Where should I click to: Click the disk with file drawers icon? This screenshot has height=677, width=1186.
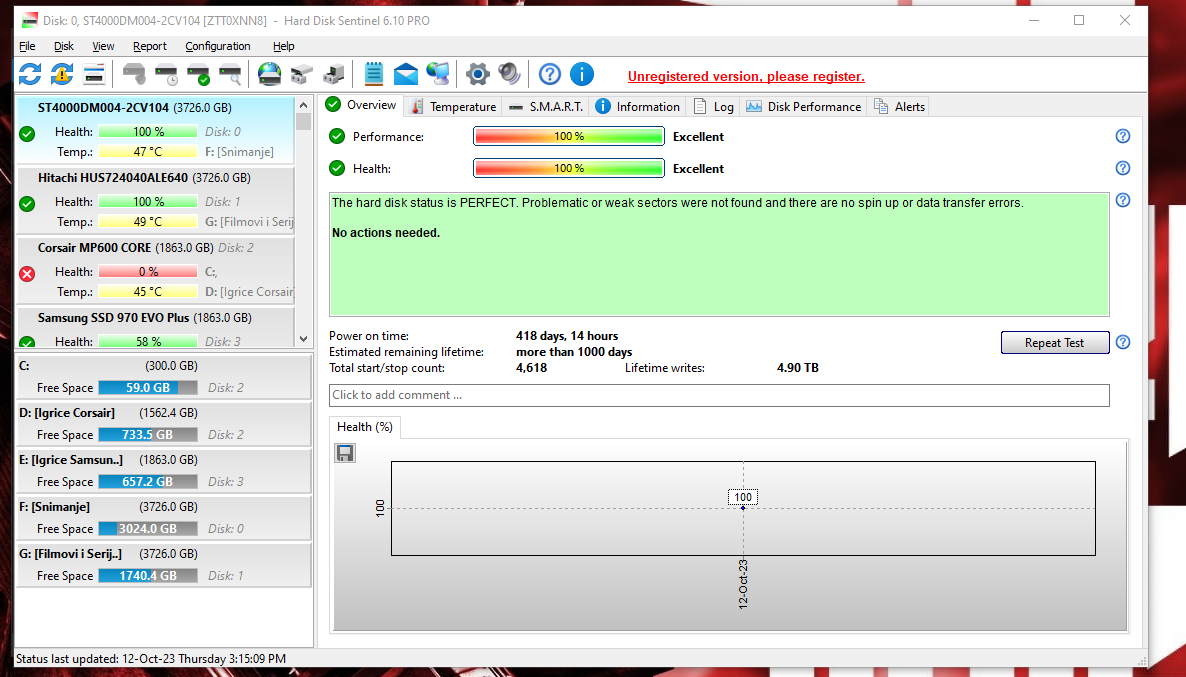(x=302, y=74)
